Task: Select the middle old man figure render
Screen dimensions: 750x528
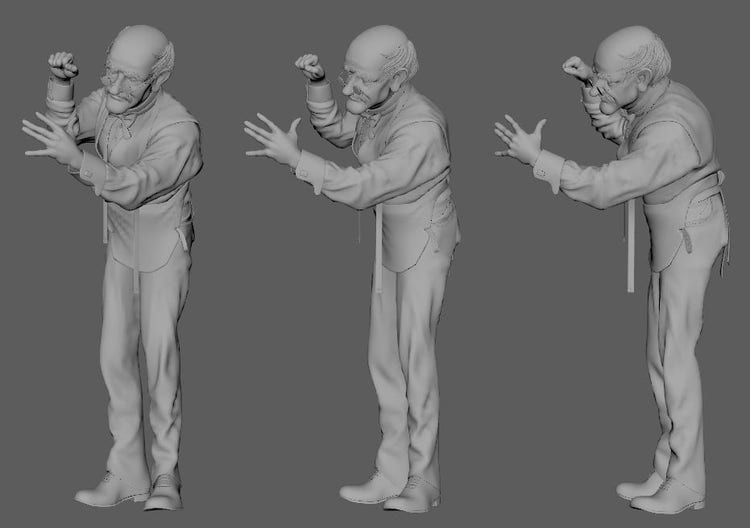Action: [353, 269]
